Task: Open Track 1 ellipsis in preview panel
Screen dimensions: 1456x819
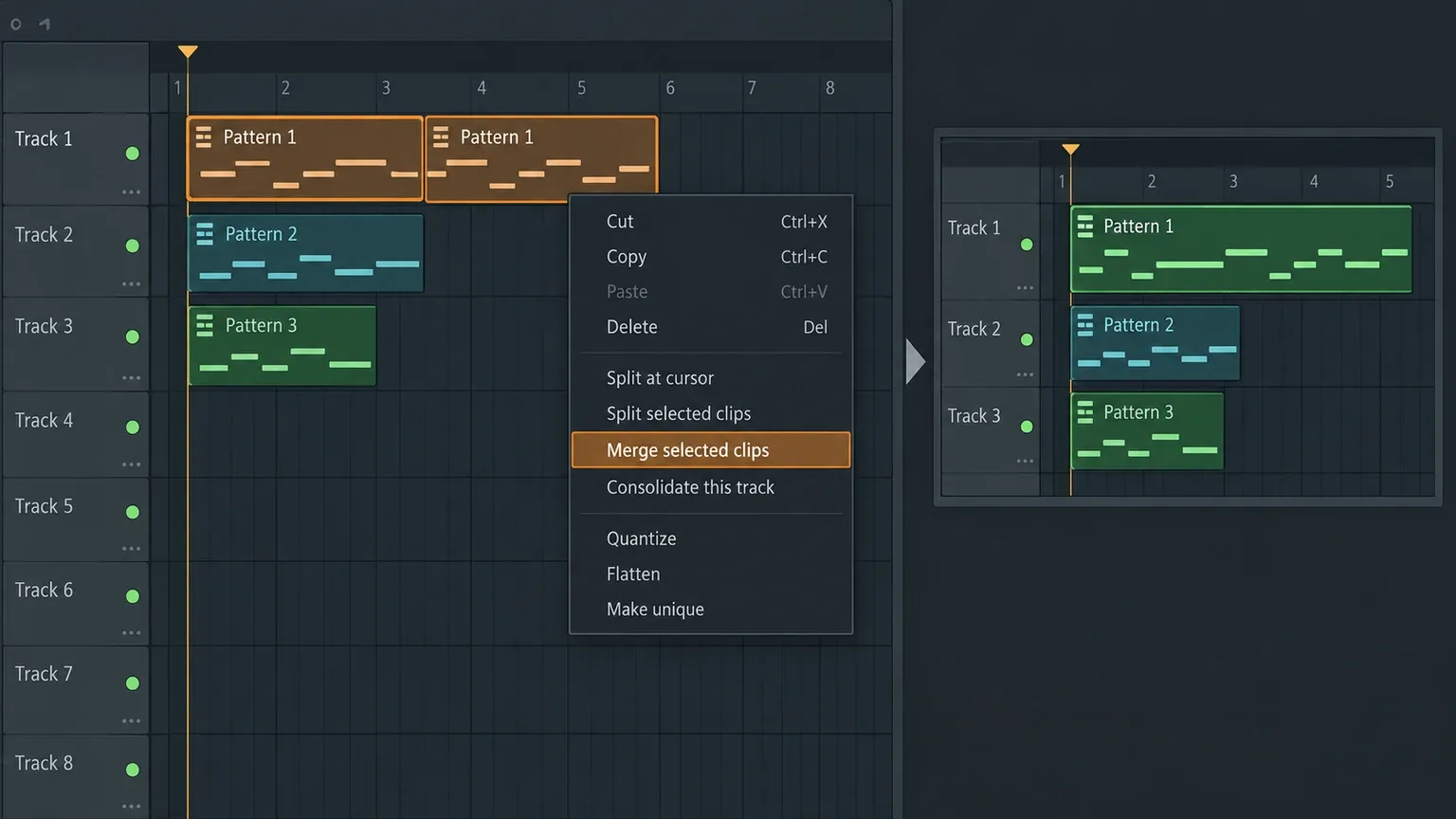Action: coord(1025,288)
